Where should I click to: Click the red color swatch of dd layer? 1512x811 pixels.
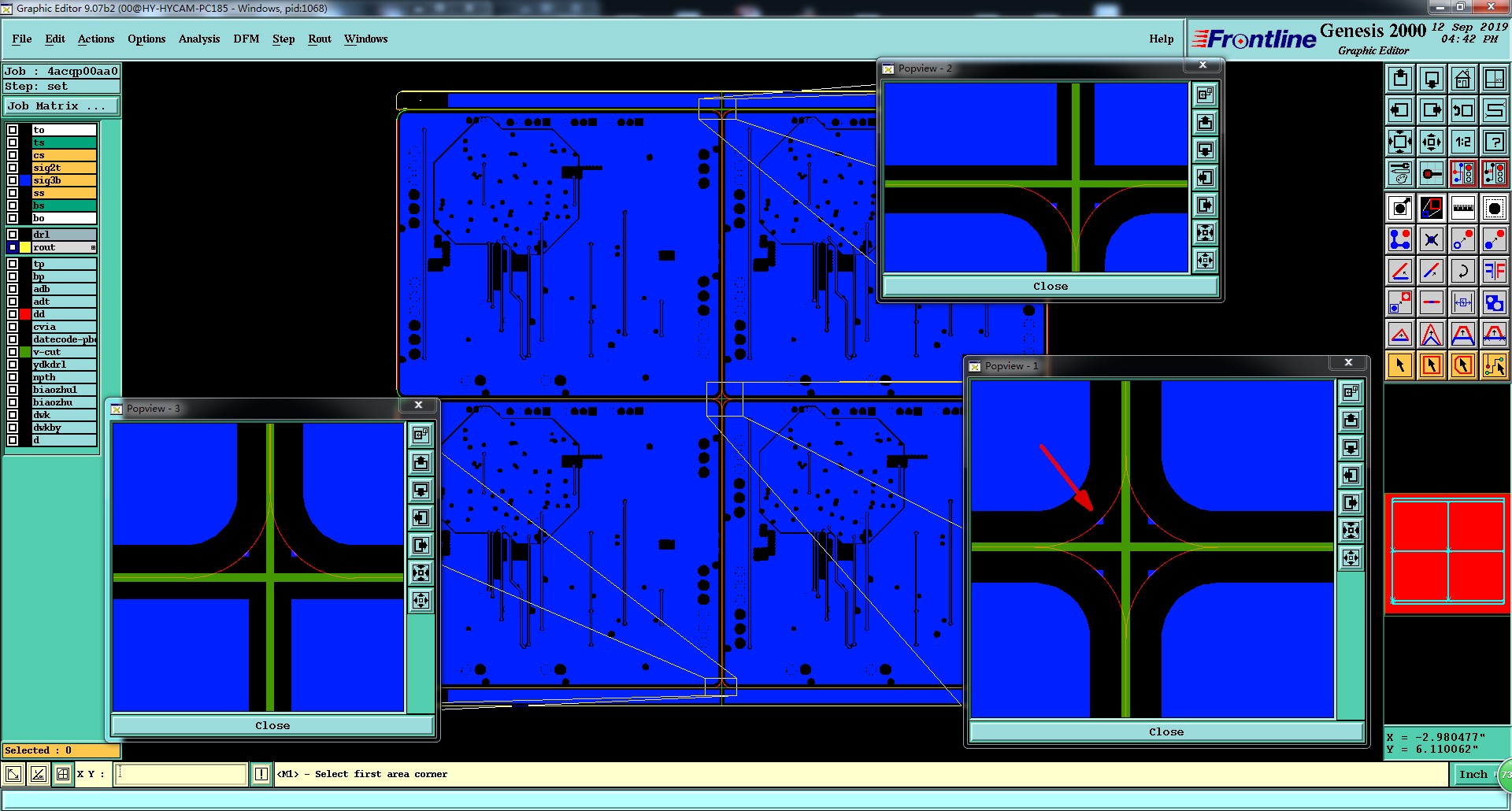(x=26, y=314)
